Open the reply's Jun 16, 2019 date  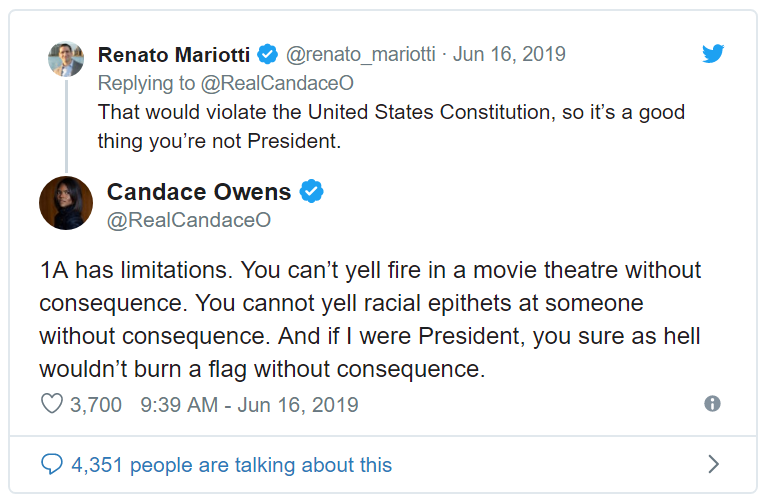tap(509, 54)
